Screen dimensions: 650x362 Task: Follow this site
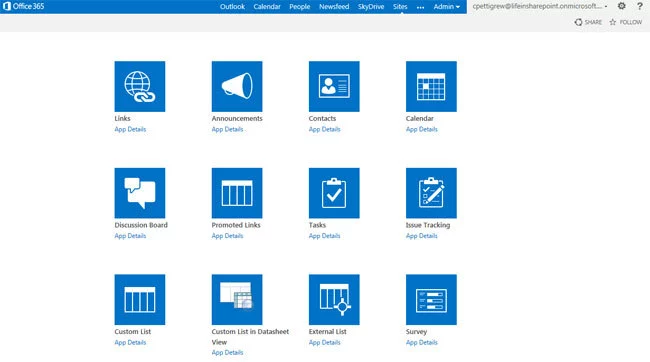[626, 22]
